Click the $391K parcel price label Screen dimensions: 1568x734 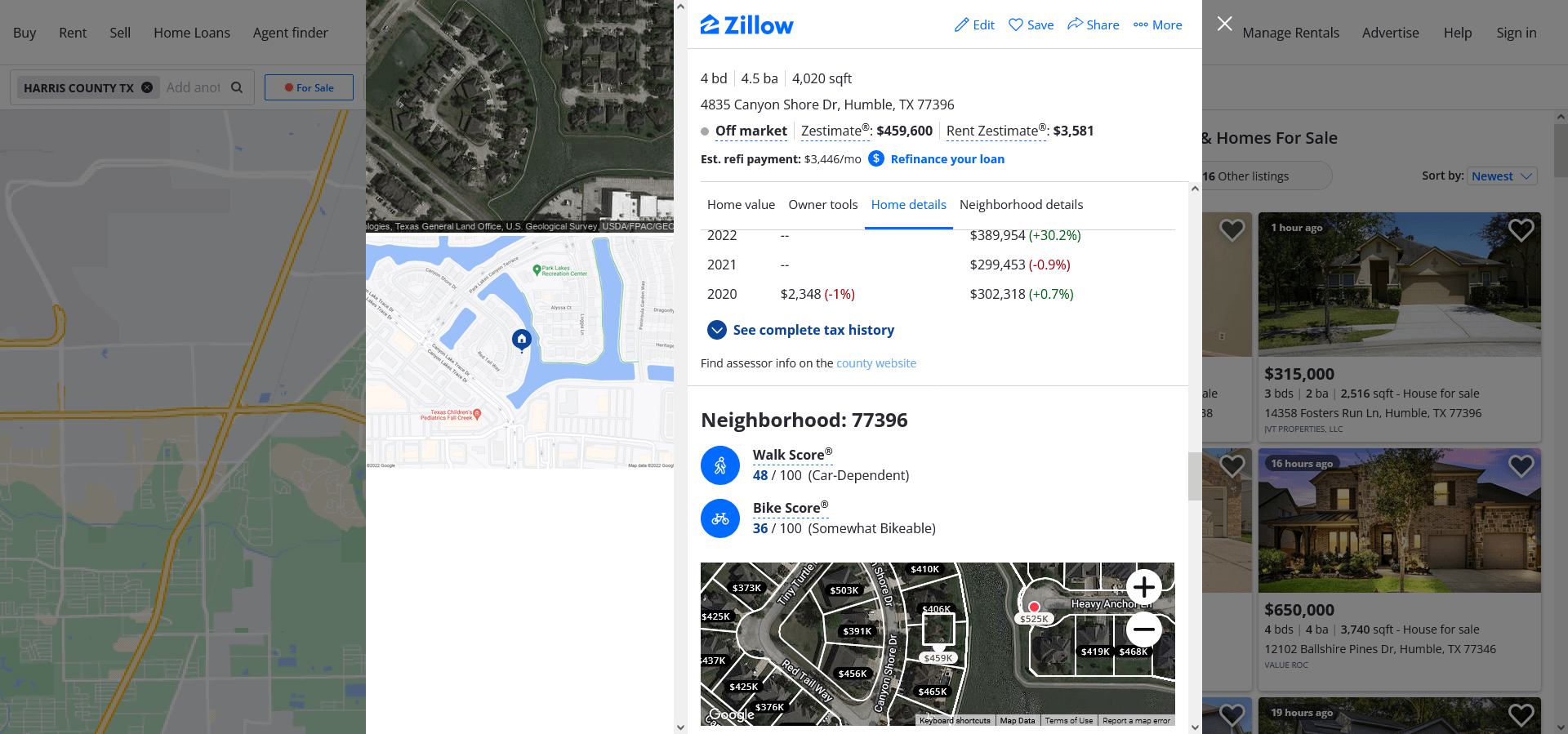point(857,631)
